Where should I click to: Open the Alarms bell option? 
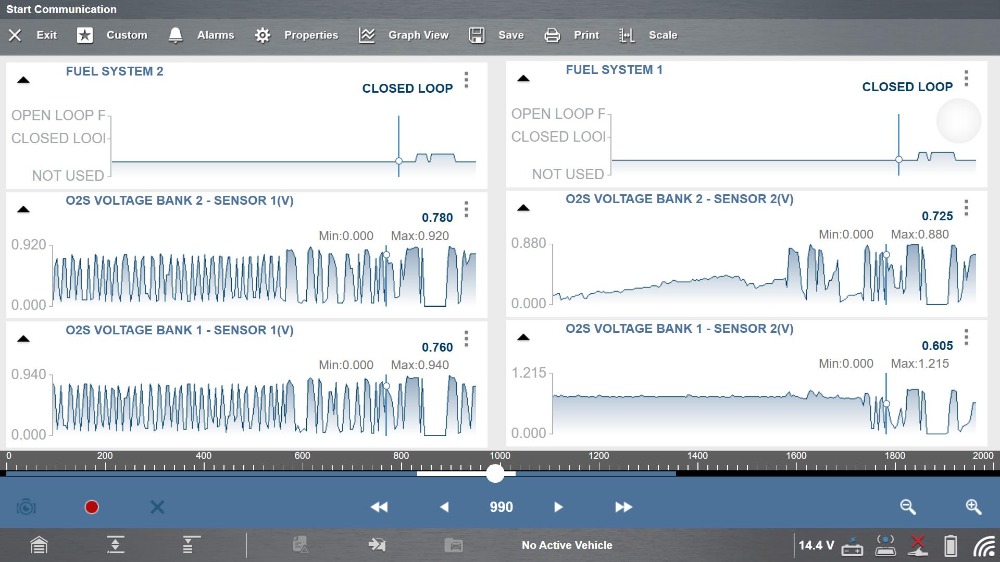point(201,35)
